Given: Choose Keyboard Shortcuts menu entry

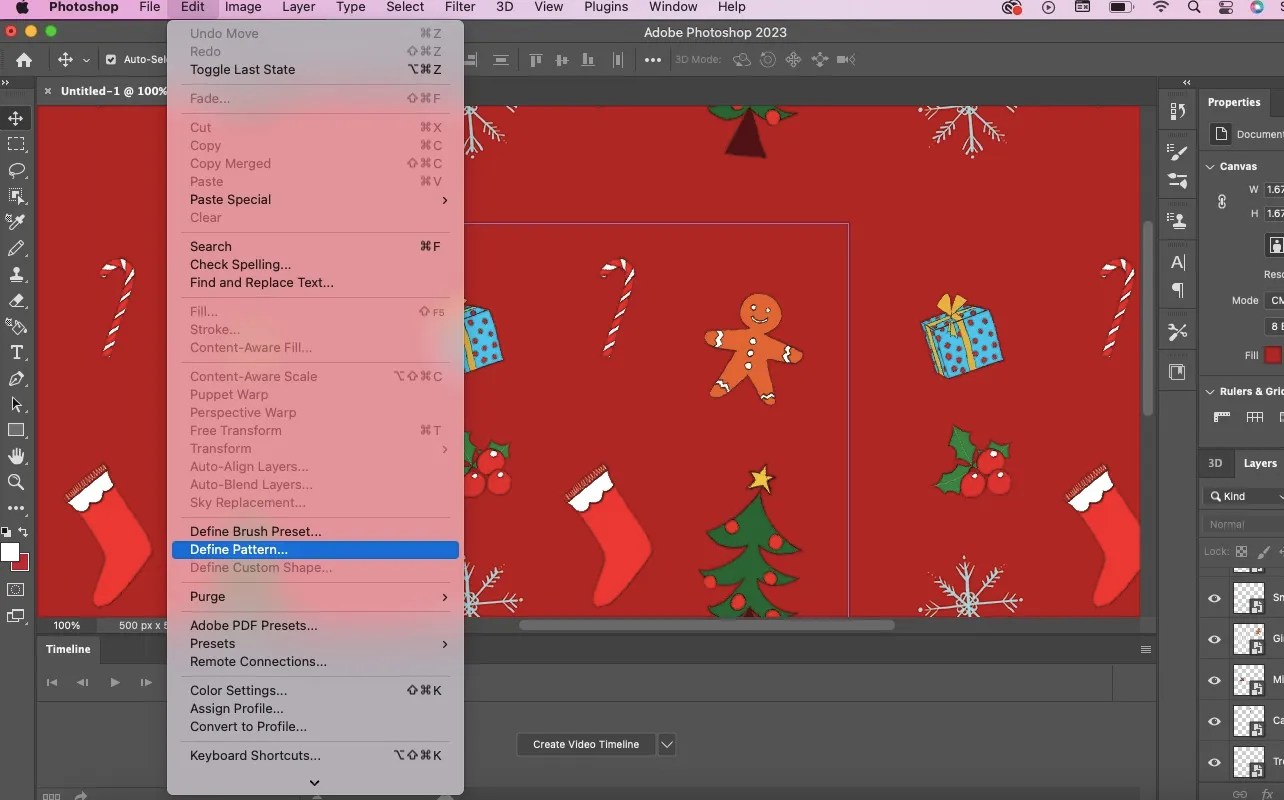Looking at the screenshot, I should 315,755.
